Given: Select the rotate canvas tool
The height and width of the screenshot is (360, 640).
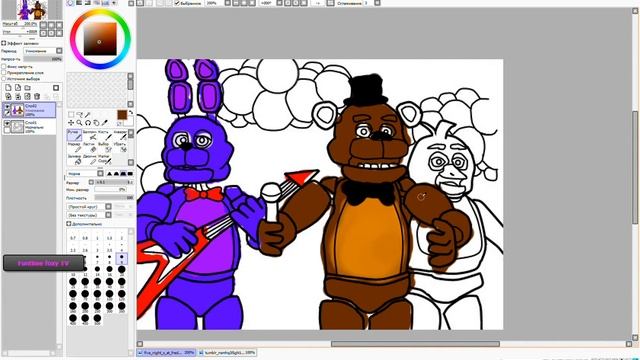Looking at the screenshot, I should tap(88, 122).
